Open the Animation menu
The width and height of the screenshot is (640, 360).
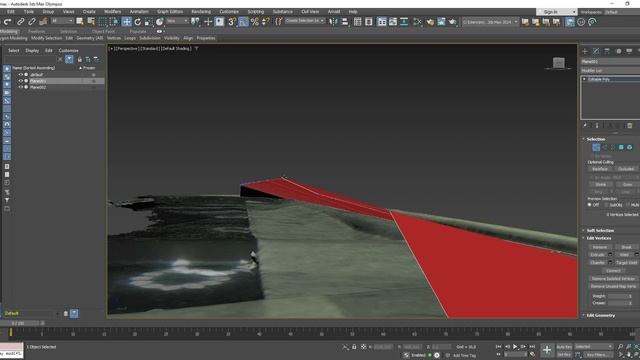tap(139, 12)
